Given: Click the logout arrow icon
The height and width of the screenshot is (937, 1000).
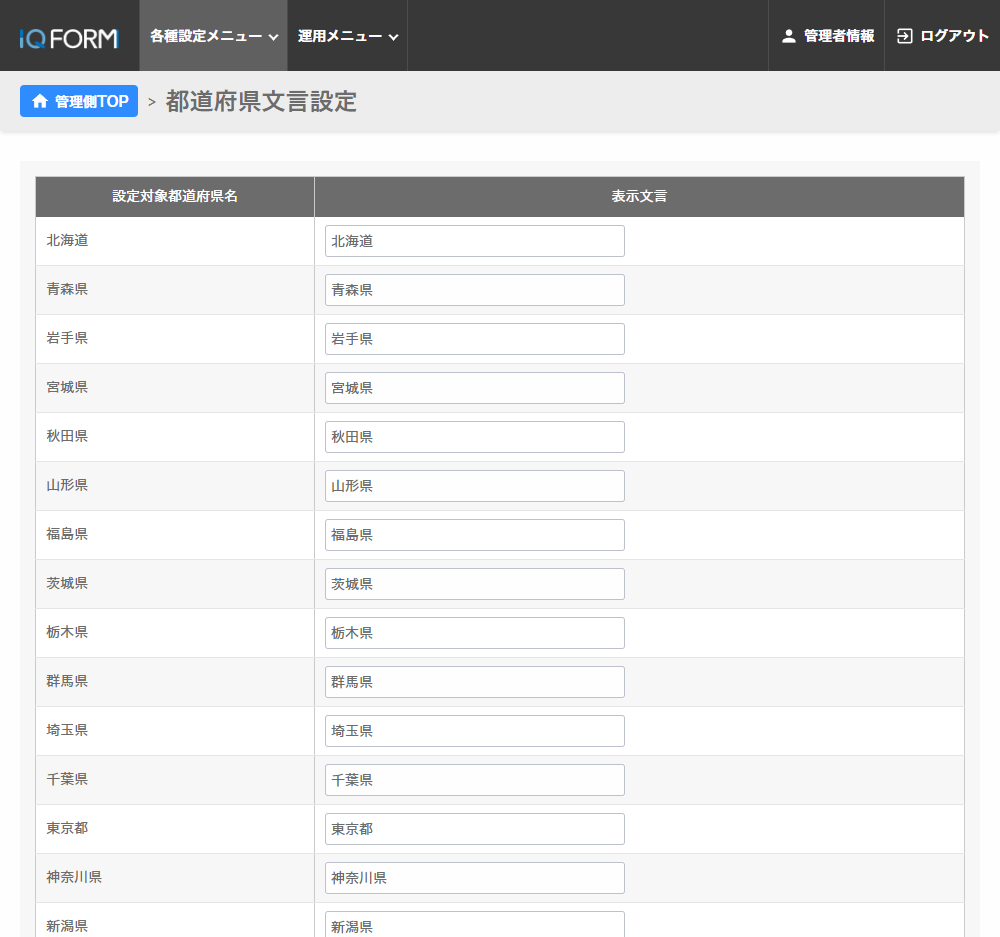Looking at the screenshot, I should coord(905,36).
